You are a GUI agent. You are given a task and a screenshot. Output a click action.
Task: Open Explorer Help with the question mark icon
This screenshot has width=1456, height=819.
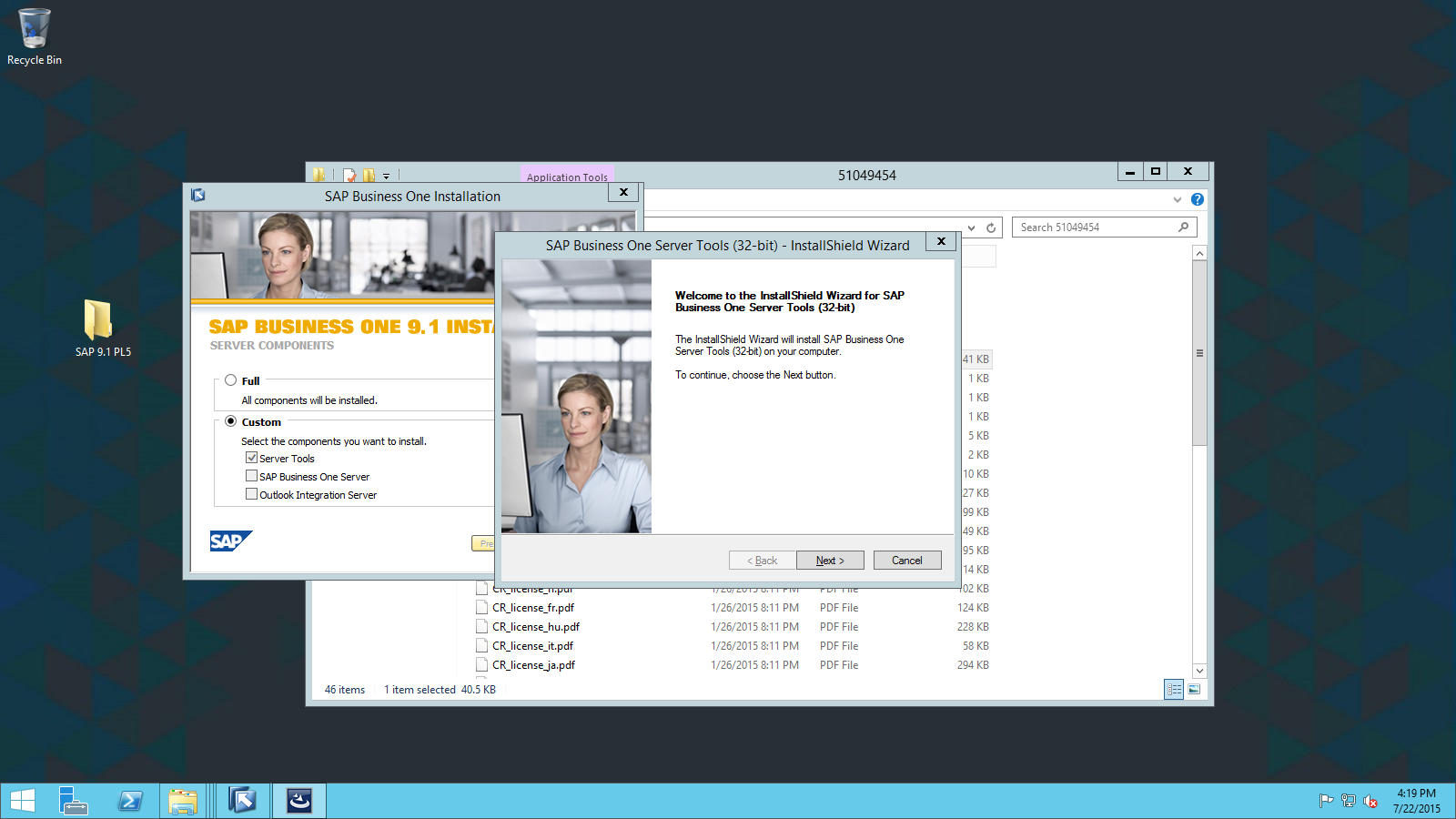pyautogui.click(x=1197, y=199)
